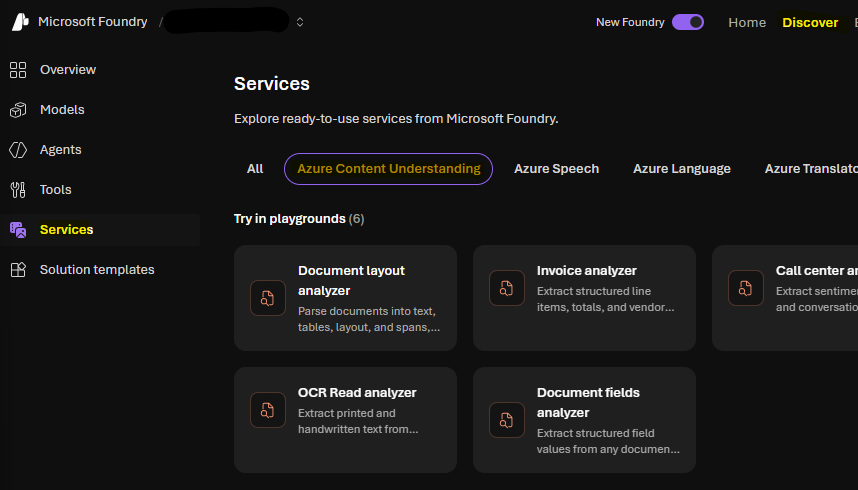Go to the Home tab

[747, 22]
